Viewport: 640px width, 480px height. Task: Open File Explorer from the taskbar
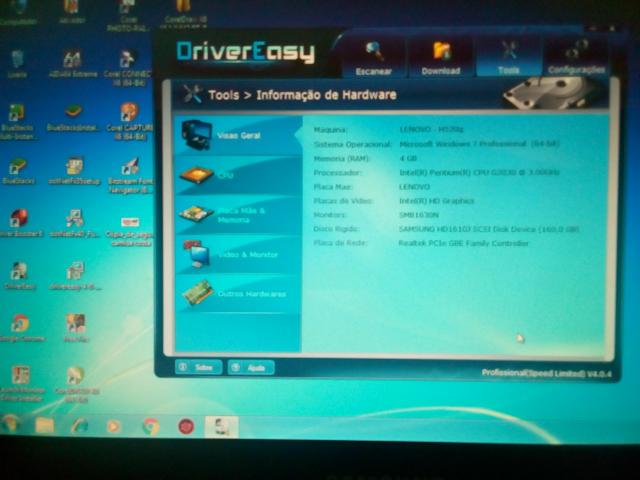(45, 425)
